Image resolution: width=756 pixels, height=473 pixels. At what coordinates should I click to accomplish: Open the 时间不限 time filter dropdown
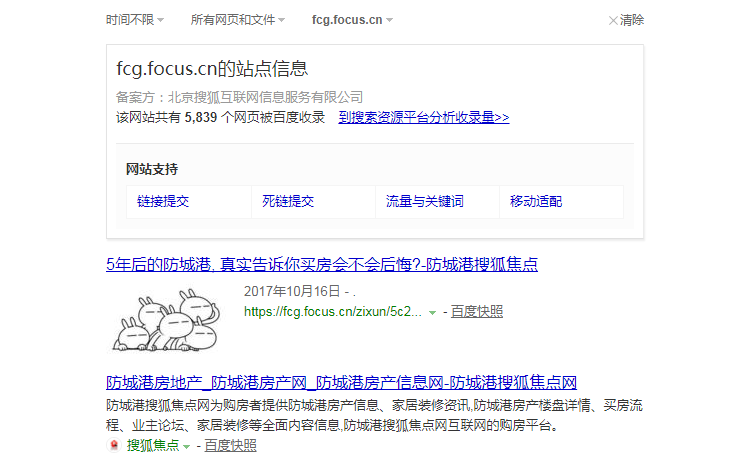(135, 20)
